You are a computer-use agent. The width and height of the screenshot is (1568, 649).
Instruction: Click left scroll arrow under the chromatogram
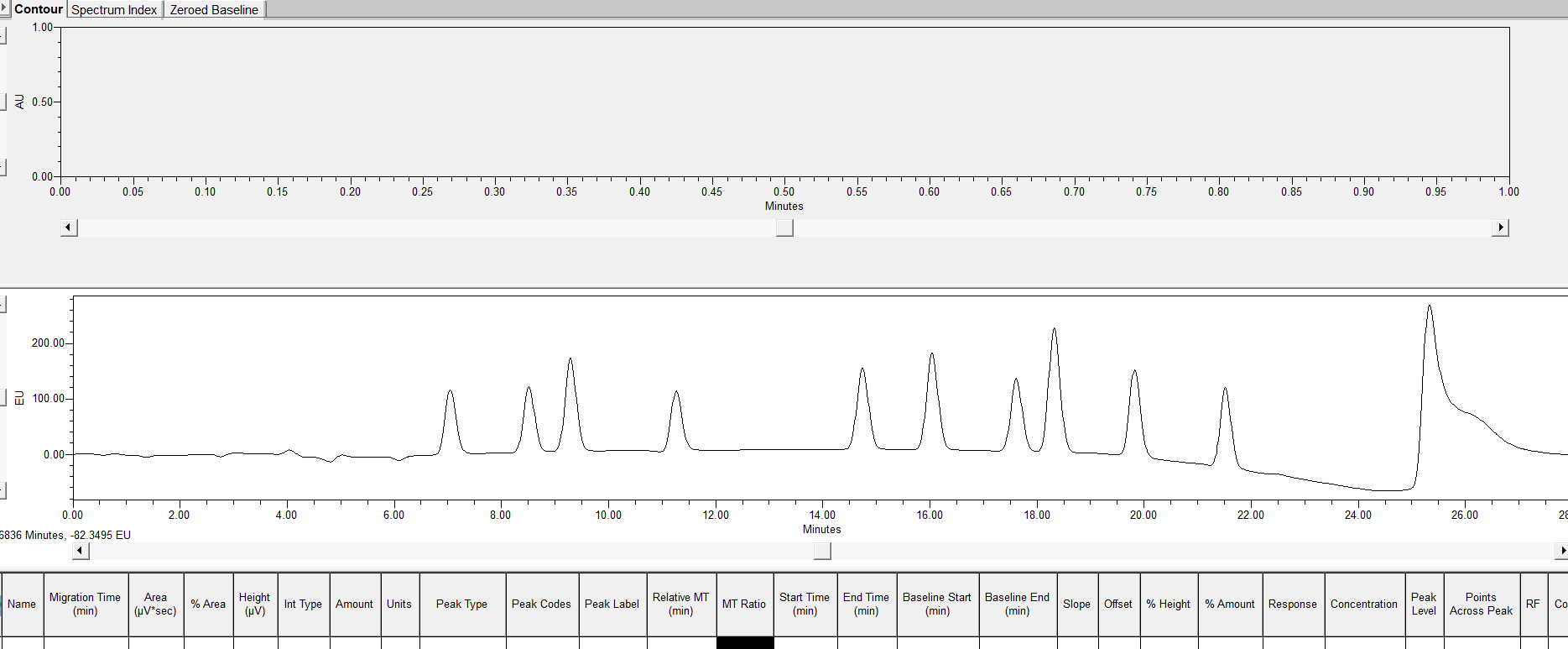(x=81, y=551)
